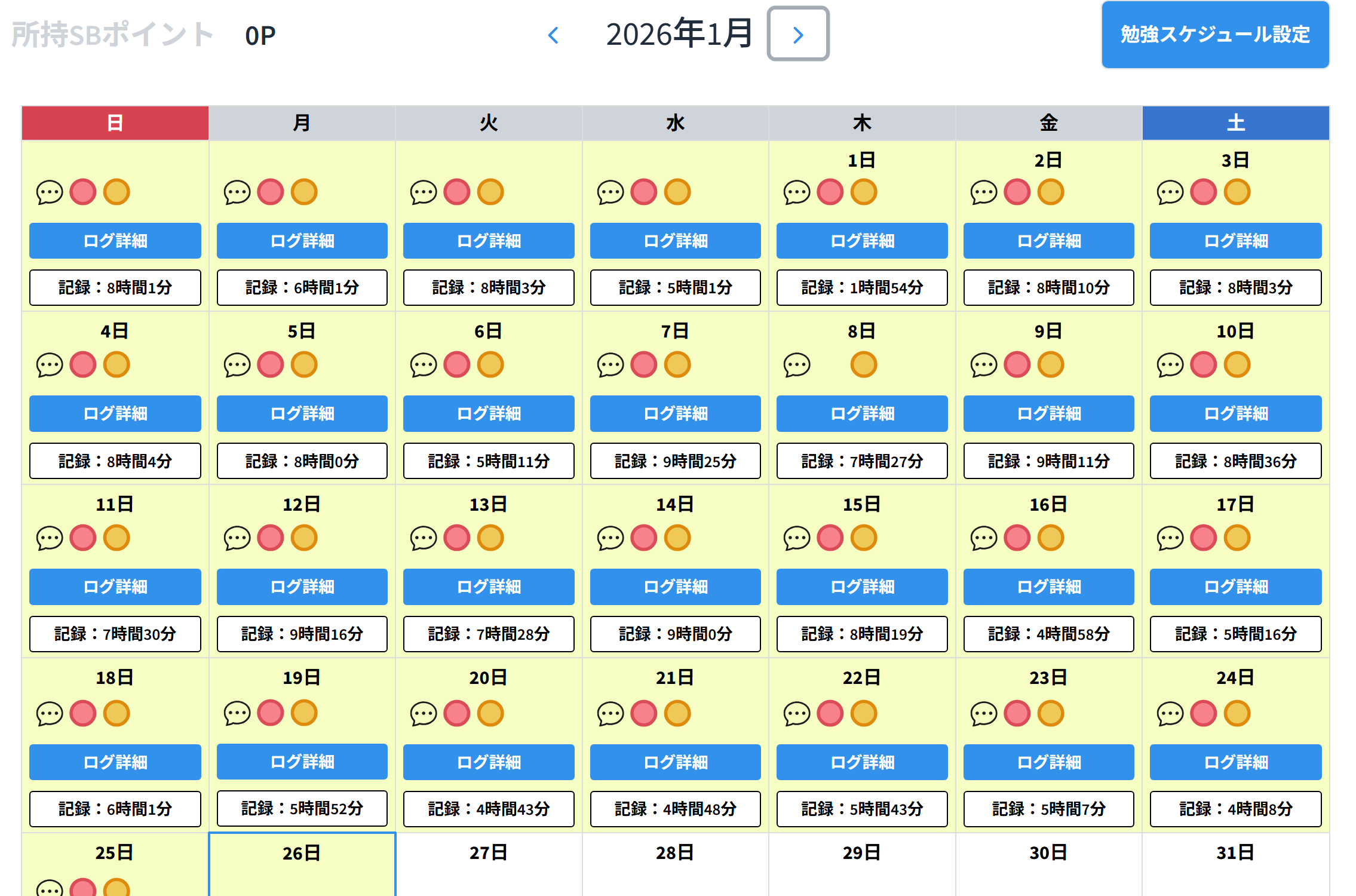Click the red circle marker on 17日
1356x896 pixels.
pos(1202,538)
